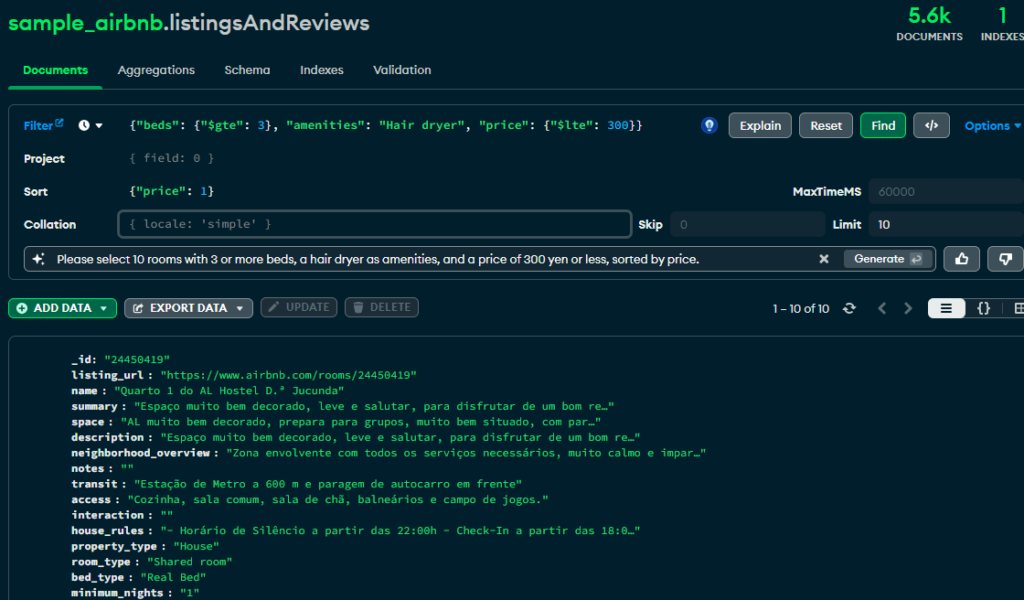This screenshot has height=600, width=1024.
Task: Open the Validation tab
Action: [x=402, y=70]
